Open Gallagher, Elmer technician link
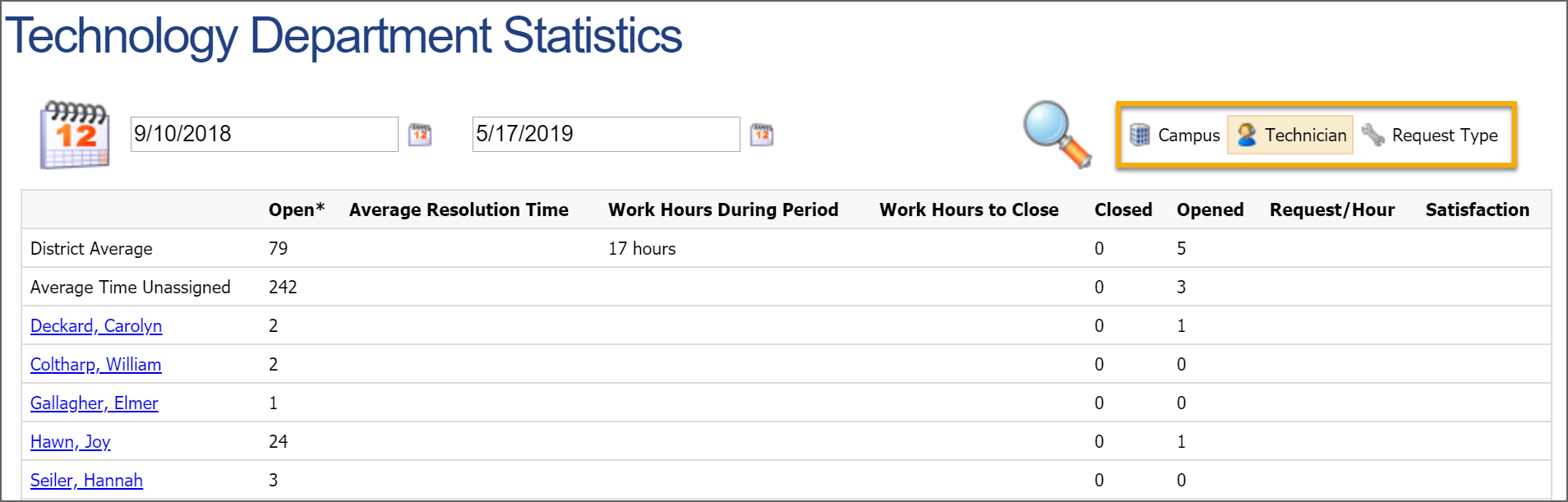 point(95,403)
